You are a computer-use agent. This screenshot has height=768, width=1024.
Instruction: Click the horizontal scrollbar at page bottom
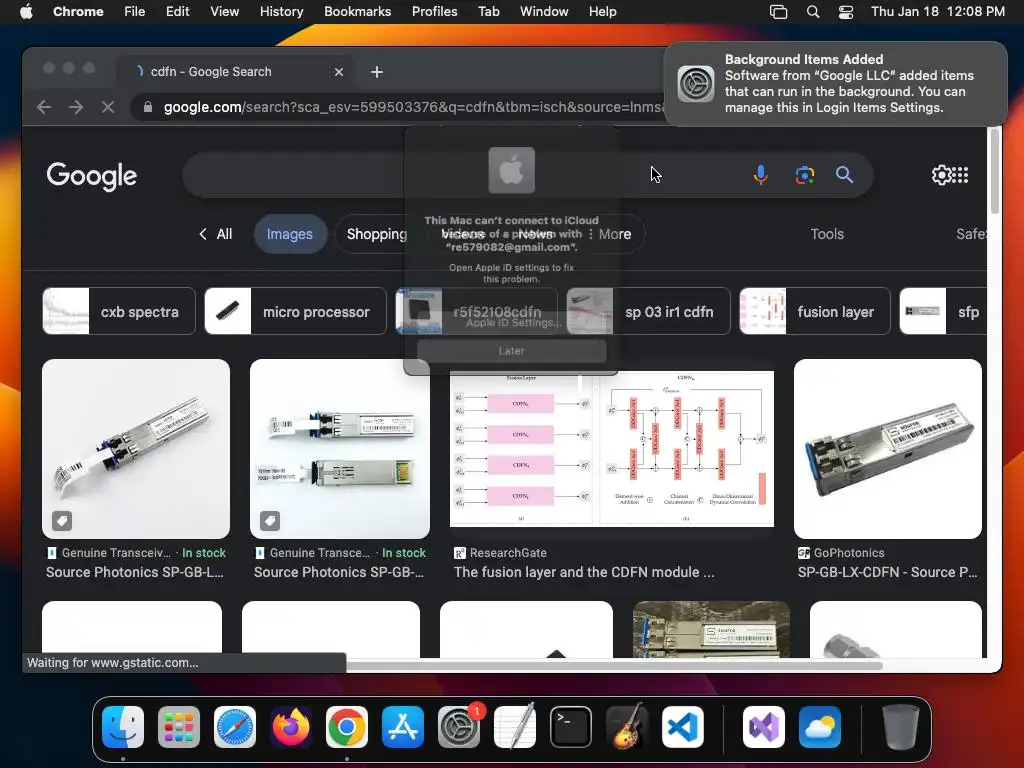[x=614, y=665]
